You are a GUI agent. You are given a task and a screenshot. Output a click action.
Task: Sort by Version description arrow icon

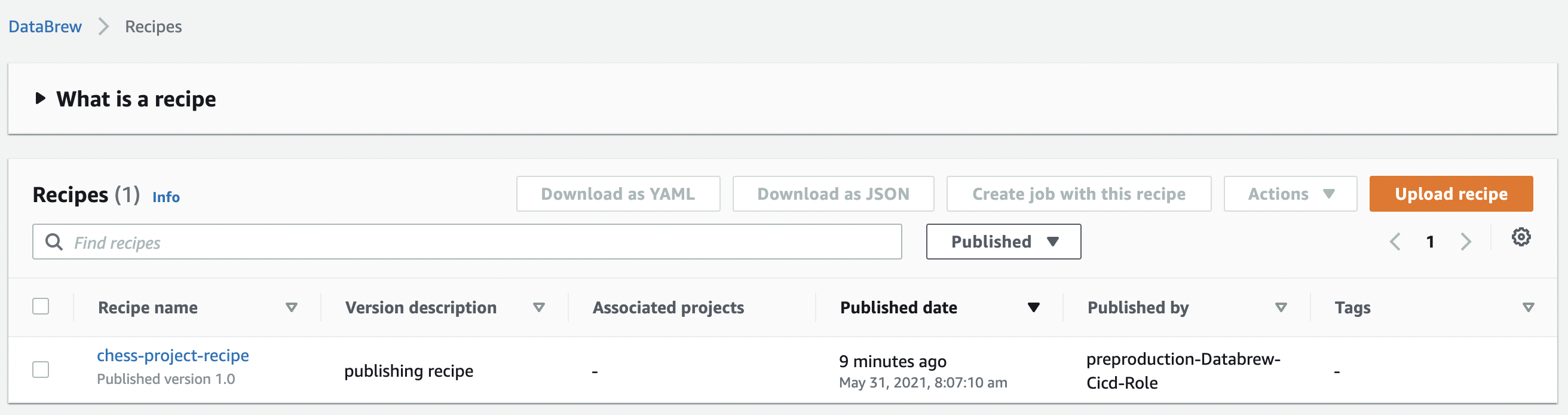538,308
